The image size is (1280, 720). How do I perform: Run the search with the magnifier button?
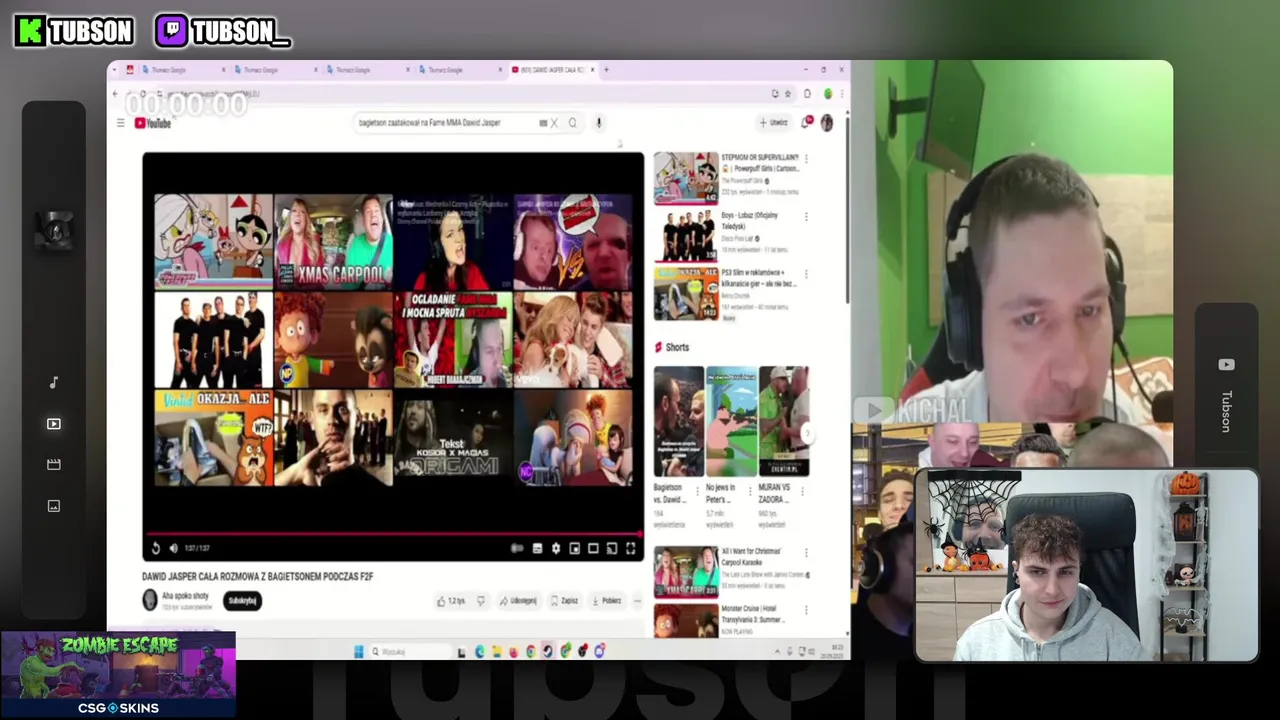[573, 123]
